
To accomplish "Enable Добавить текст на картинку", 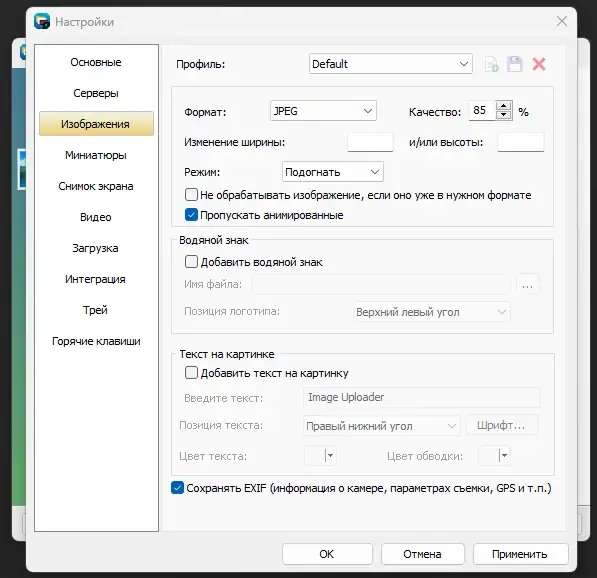I will click(191, 372).
